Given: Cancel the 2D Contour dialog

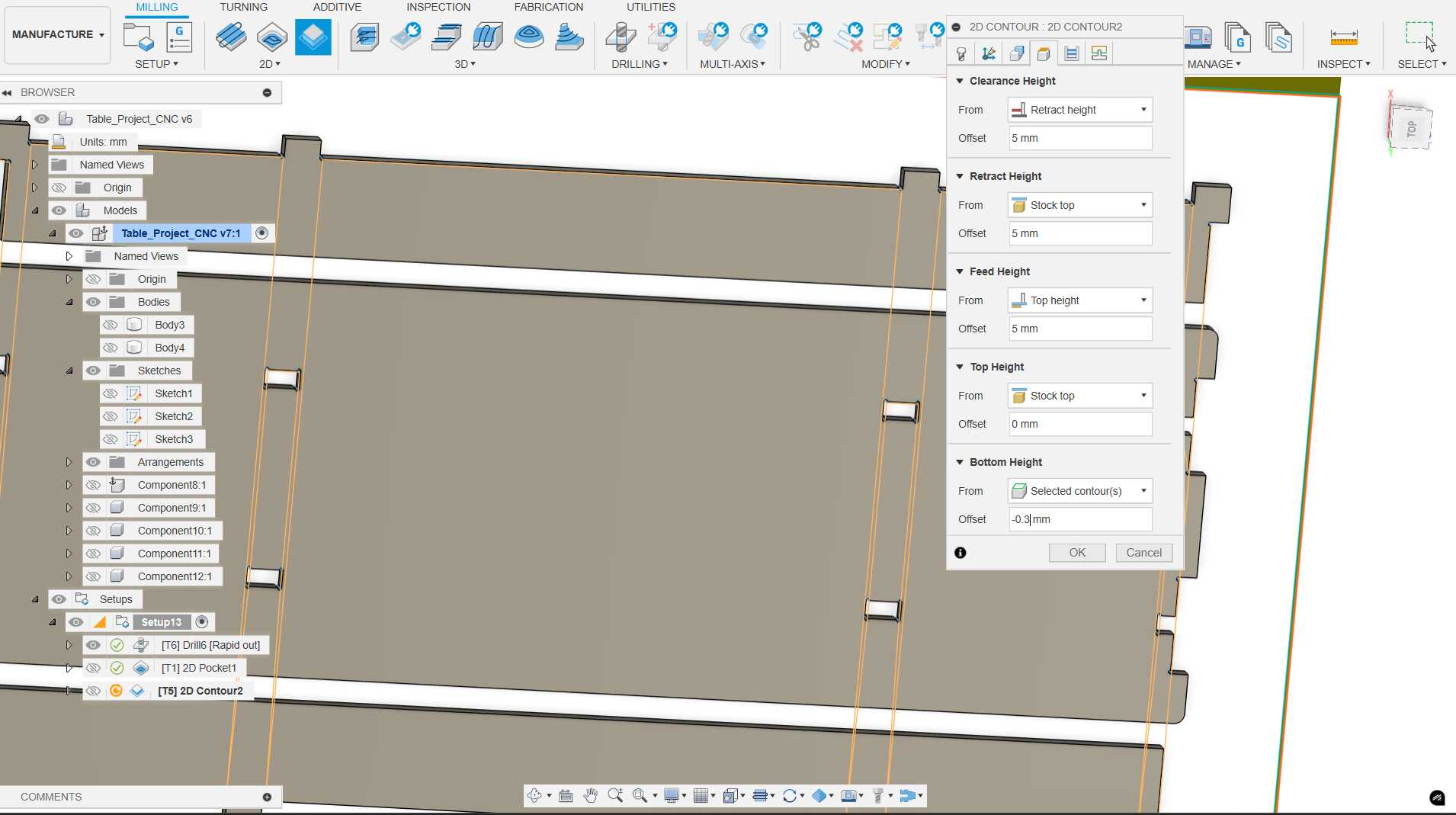Looking at the screenshot, I should coord(1143,553).
